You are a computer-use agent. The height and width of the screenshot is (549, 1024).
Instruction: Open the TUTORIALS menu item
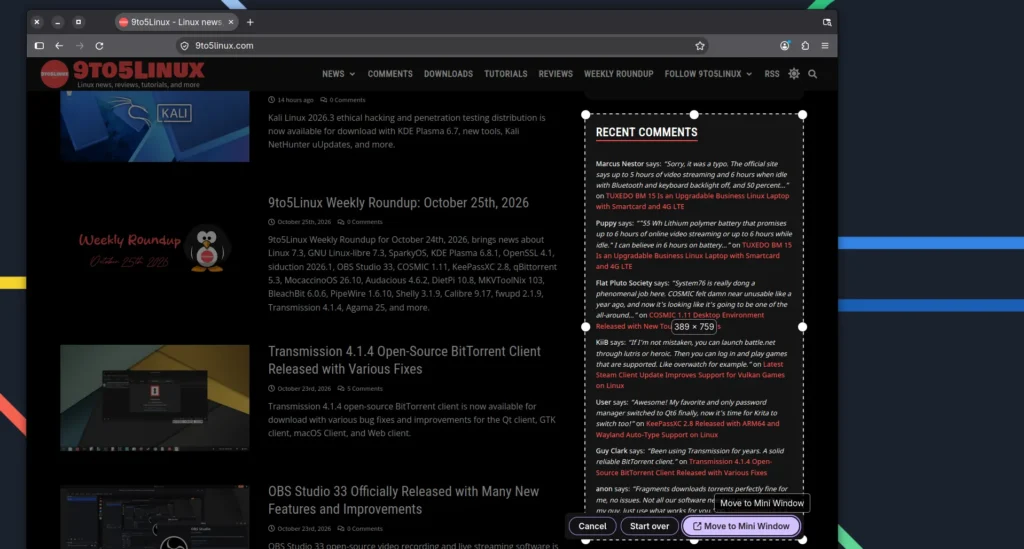point(505,74)
